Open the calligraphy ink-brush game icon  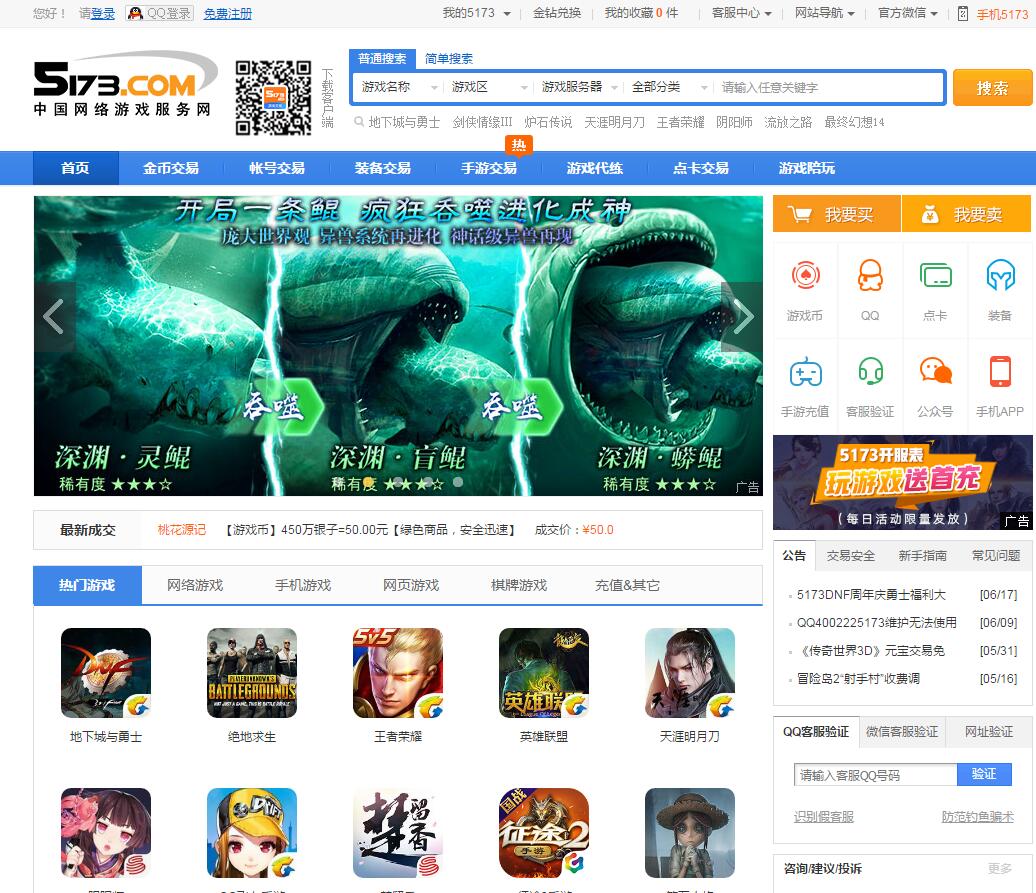pyautogui.click(x=398, y=833)
